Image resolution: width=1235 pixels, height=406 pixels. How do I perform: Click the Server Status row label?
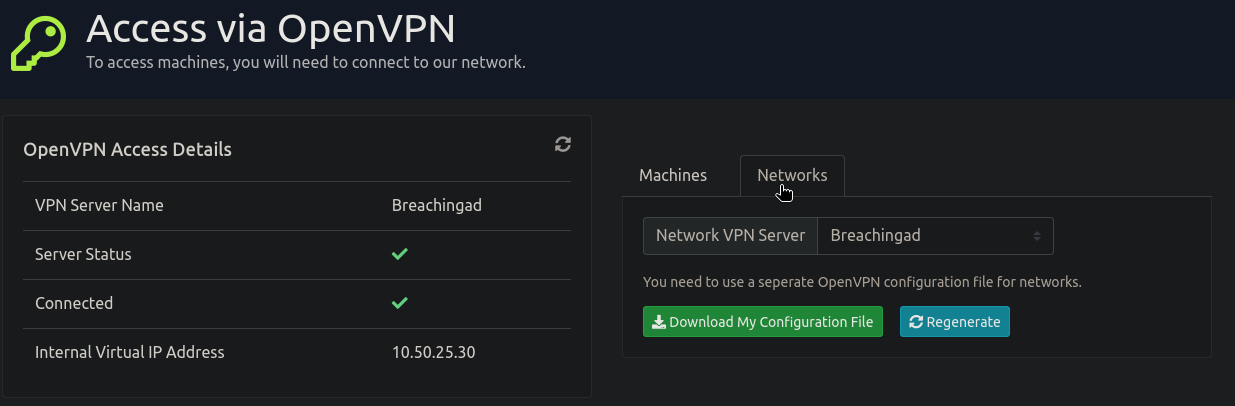[x=83, y=254]
